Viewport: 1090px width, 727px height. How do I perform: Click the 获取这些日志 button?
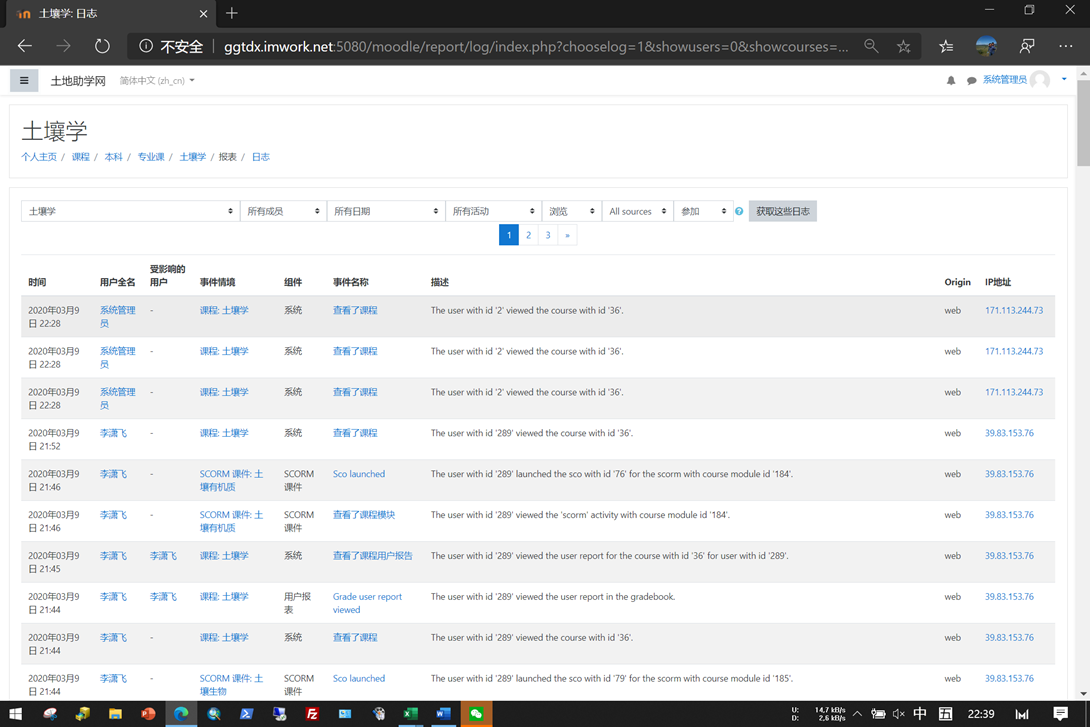pos(782,212)
